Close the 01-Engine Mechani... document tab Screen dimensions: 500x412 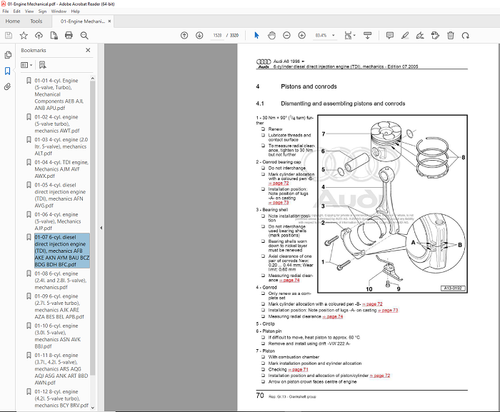109,21
